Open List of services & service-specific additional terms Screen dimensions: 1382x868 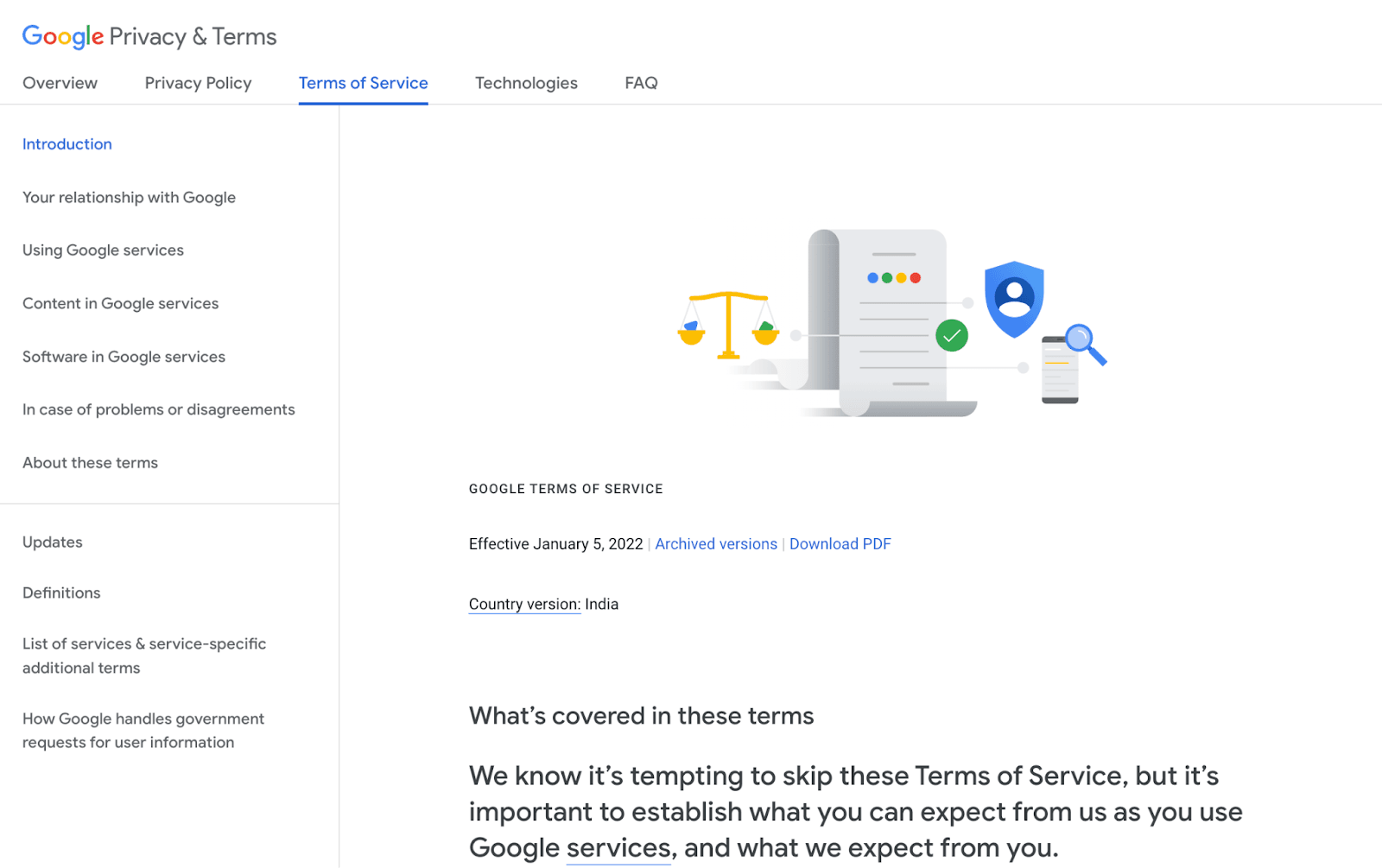point(144,656)
